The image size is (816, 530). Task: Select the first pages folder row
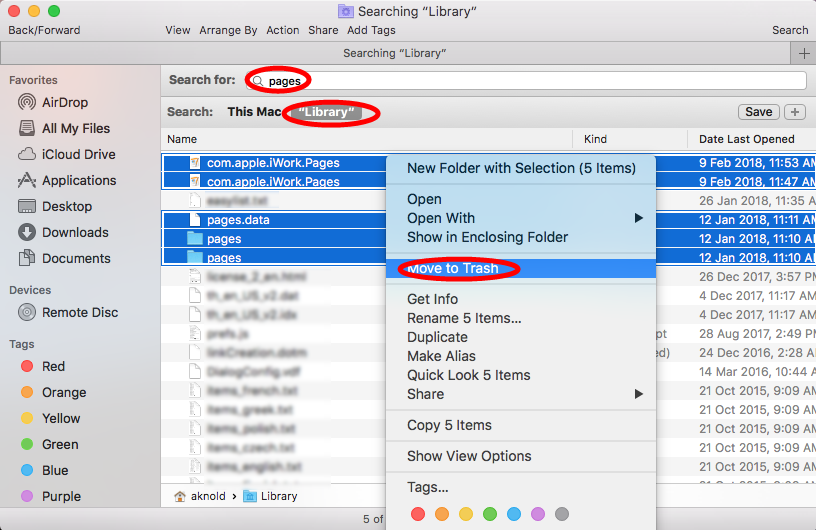(x=274, y=238)
